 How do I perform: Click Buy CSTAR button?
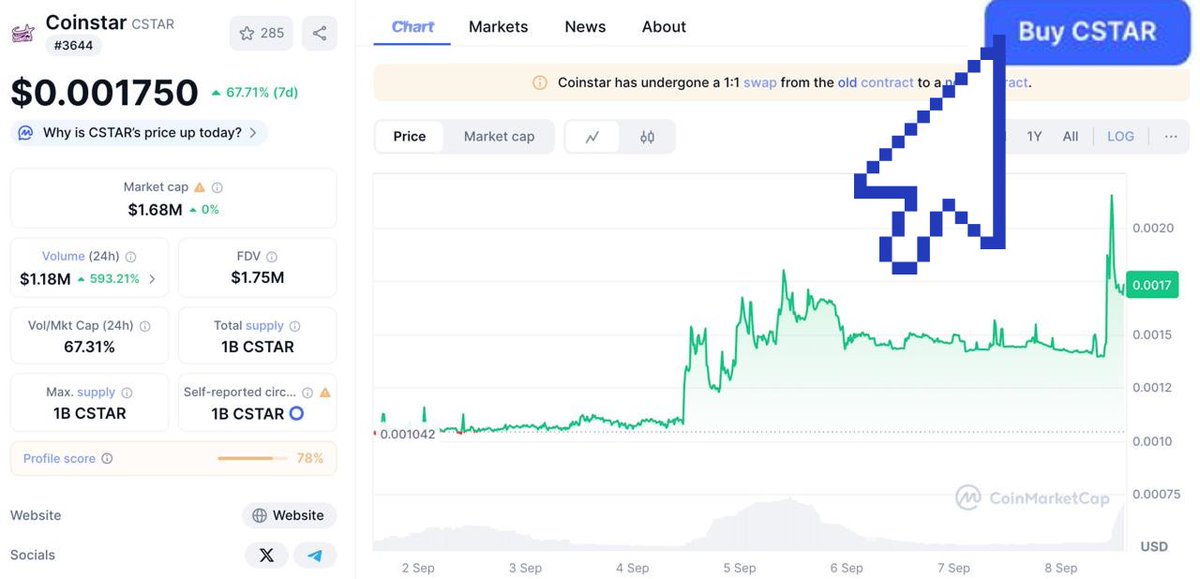[x=1087, y=32]
